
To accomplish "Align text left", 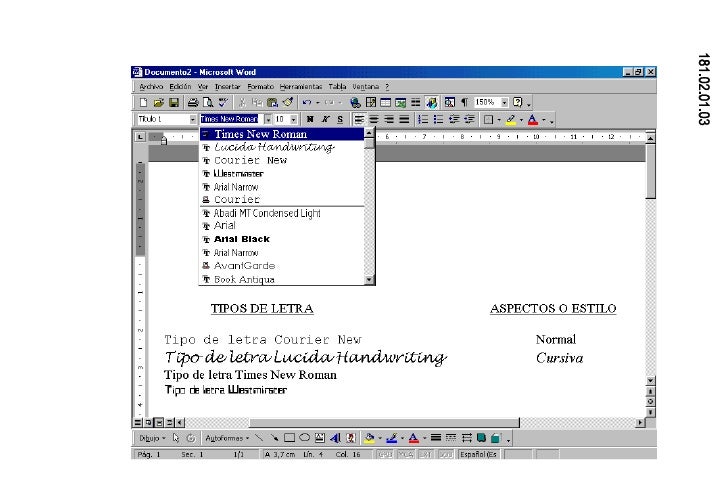I will pyautogui.click(x=359, y=120).
